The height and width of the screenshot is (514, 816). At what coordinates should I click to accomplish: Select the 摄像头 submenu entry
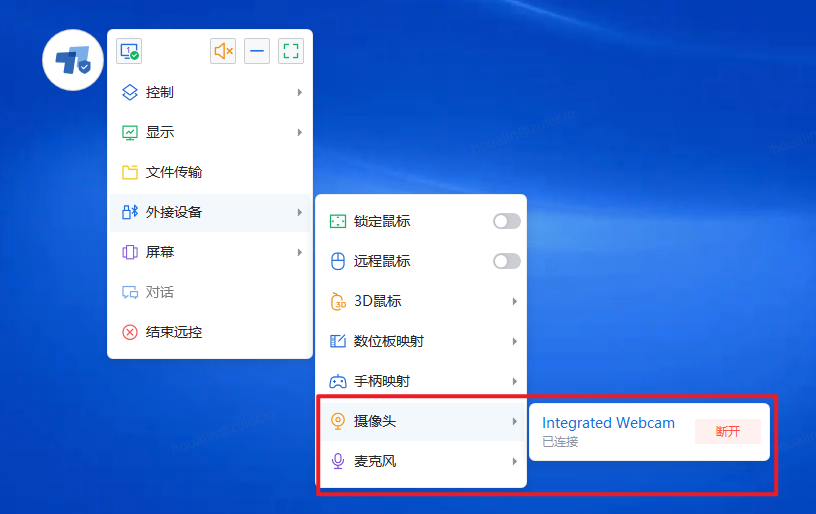(422, 421)
